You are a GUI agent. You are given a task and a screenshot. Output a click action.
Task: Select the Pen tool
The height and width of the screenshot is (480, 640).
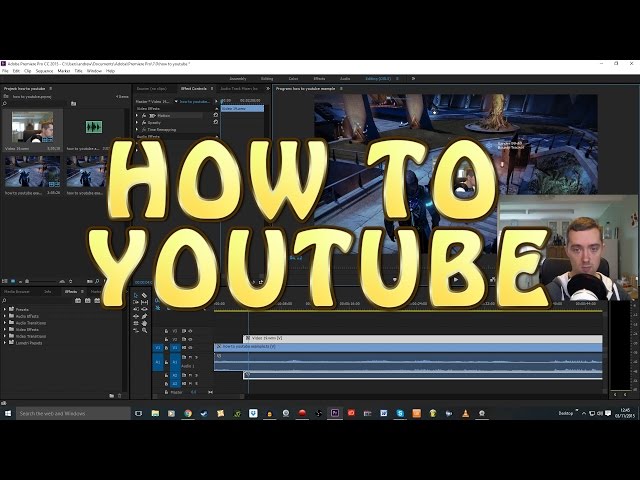pyautogui.click(x=144, y=316)
